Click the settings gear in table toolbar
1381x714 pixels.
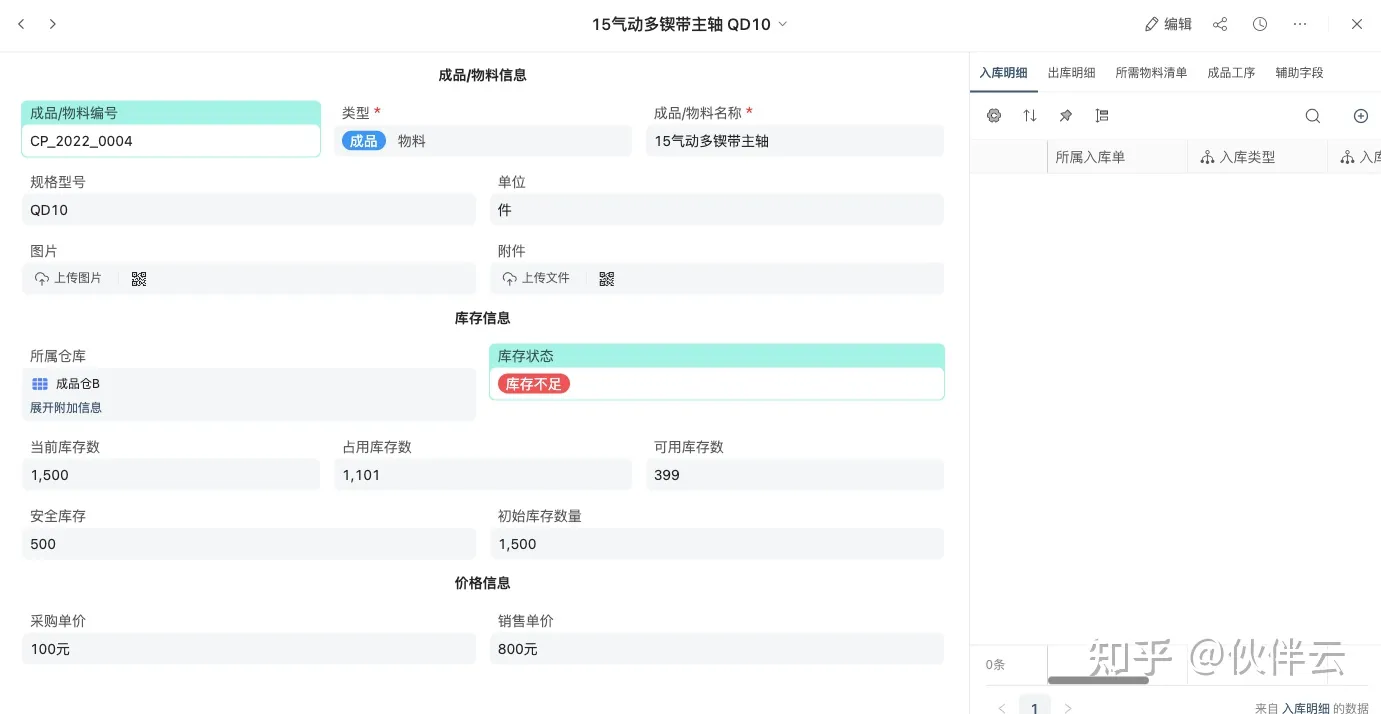coord(994,116)
